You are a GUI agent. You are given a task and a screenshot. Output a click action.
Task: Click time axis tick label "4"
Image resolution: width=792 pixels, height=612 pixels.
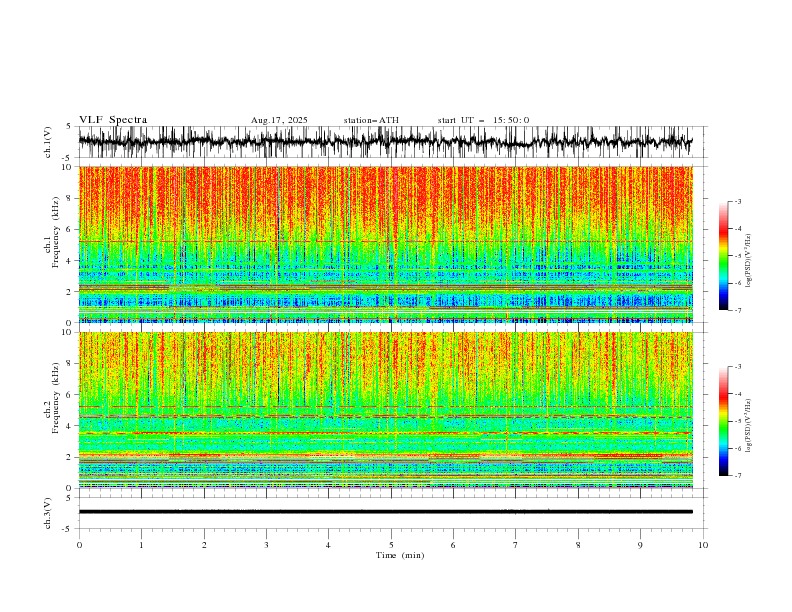328,545
